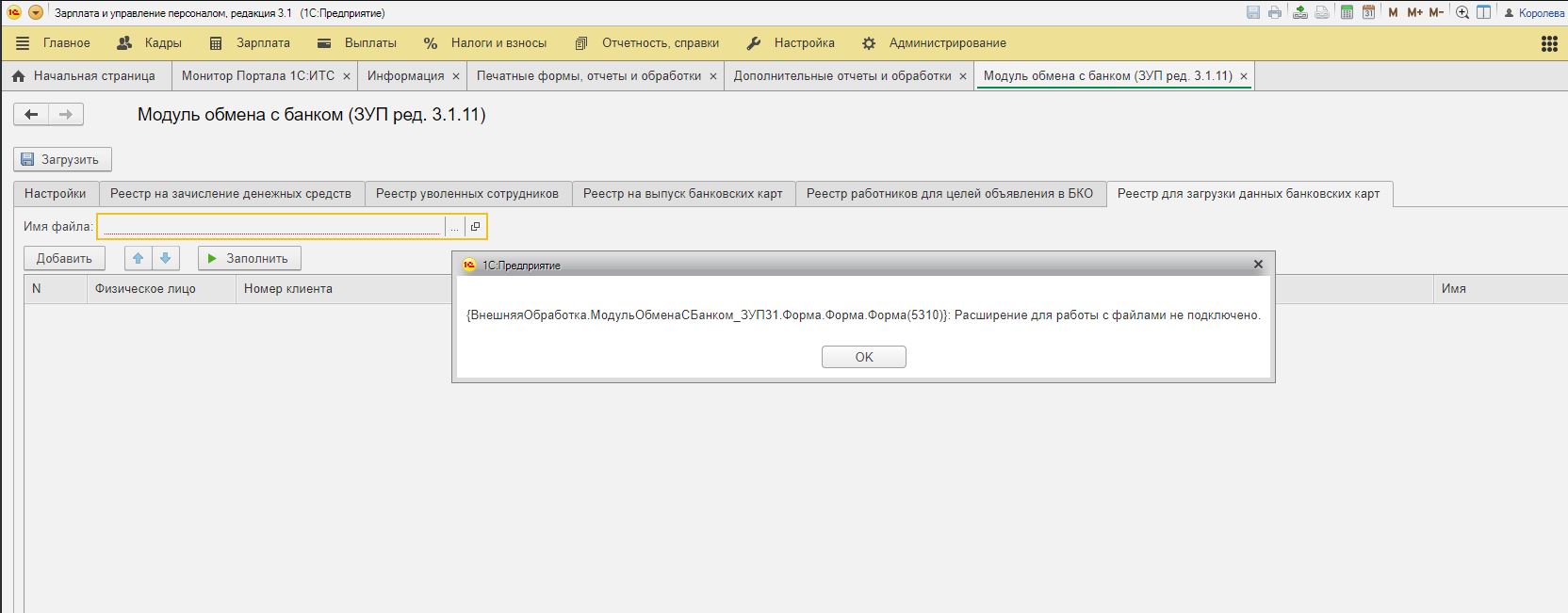
Task: Switch to the Информация tab
Action: tap(405, 76)
